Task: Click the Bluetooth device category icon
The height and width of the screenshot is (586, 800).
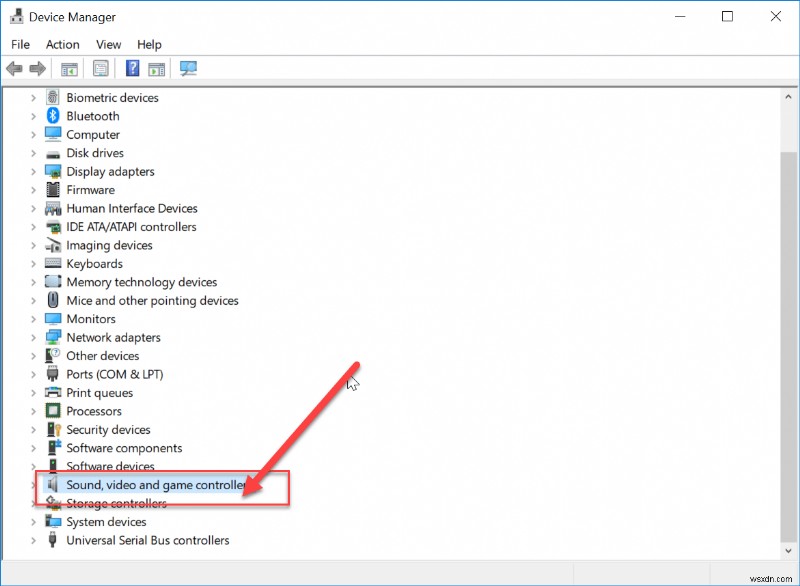Action: click(52, 116)
